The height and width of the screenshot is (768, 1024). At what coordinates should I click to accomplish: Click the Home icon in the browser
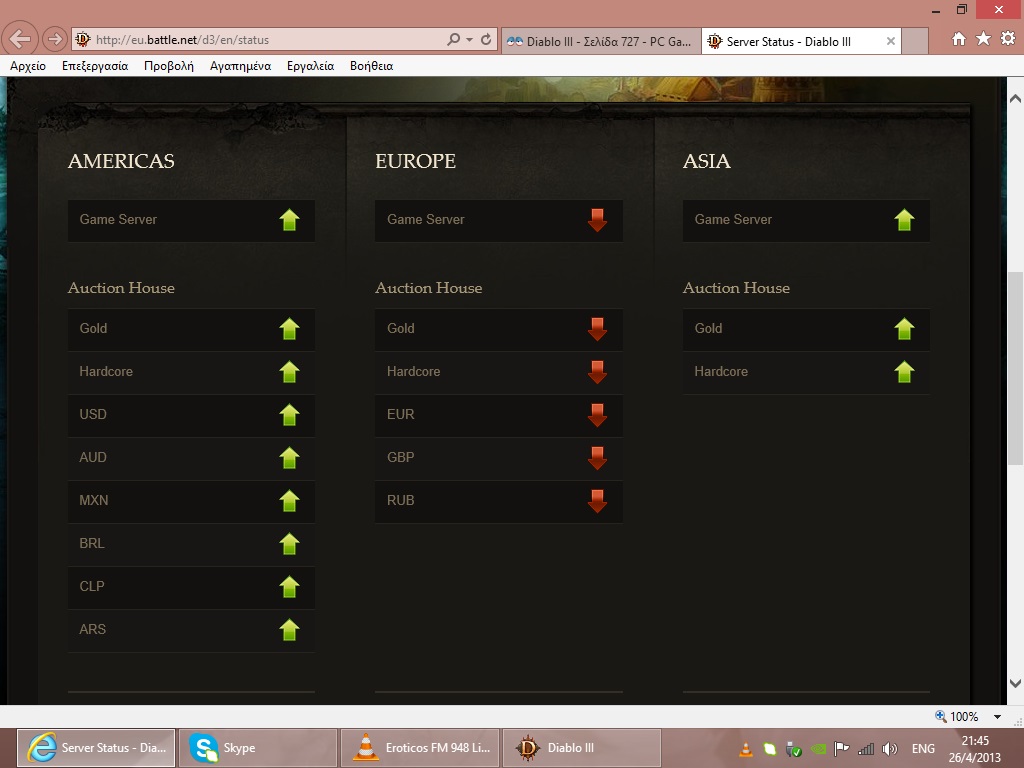958,39
